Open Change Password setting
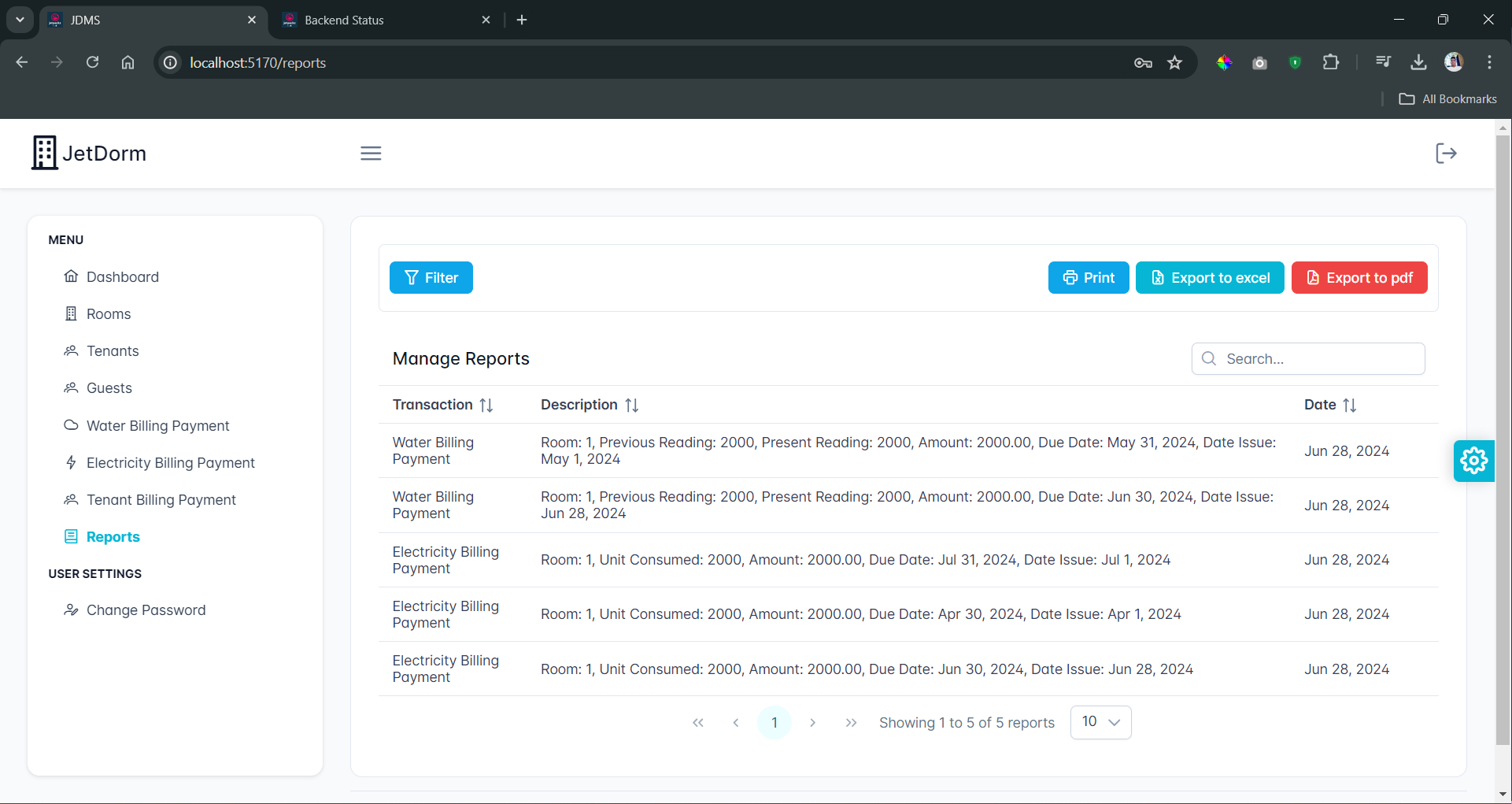Image resolution: width=1512 pixels, height=804 pixels. click(x=146, y=610)
